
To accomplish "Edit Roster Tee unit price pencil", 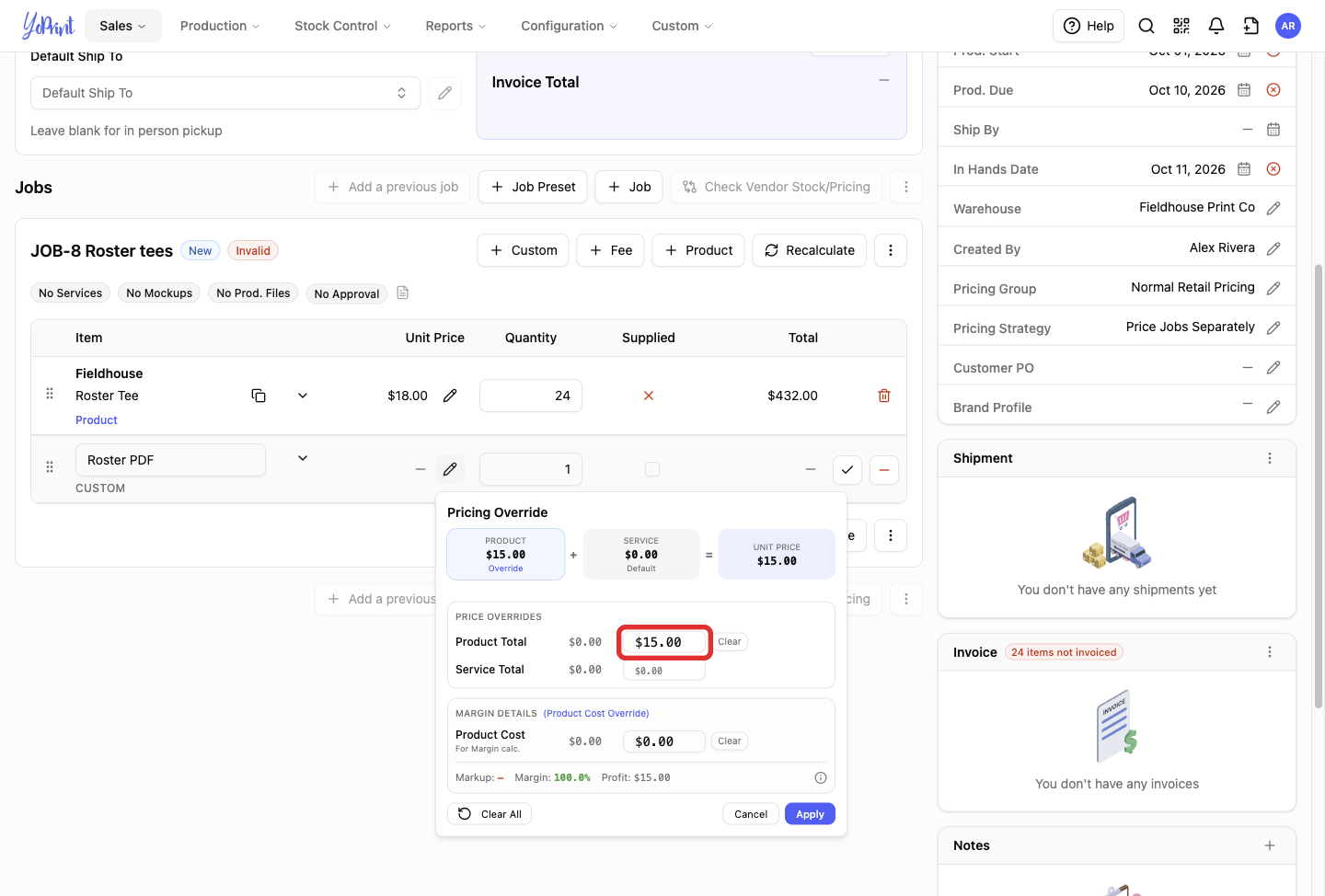I will [450, 396].
